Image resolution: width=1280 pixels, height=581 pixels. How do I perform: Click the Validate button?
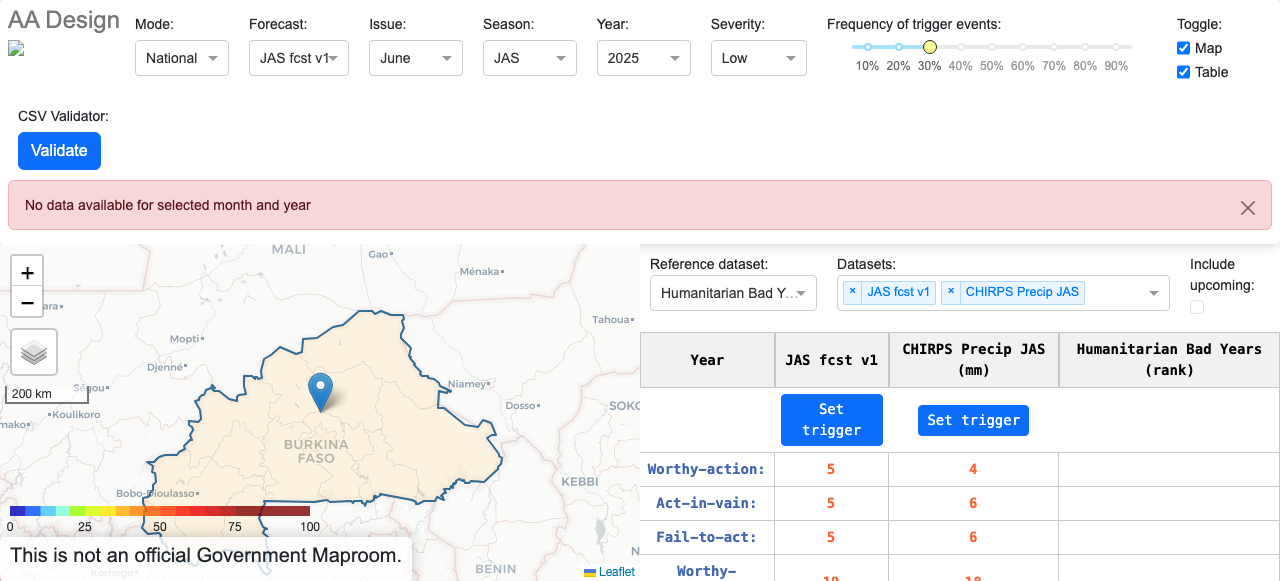[59, 150]
